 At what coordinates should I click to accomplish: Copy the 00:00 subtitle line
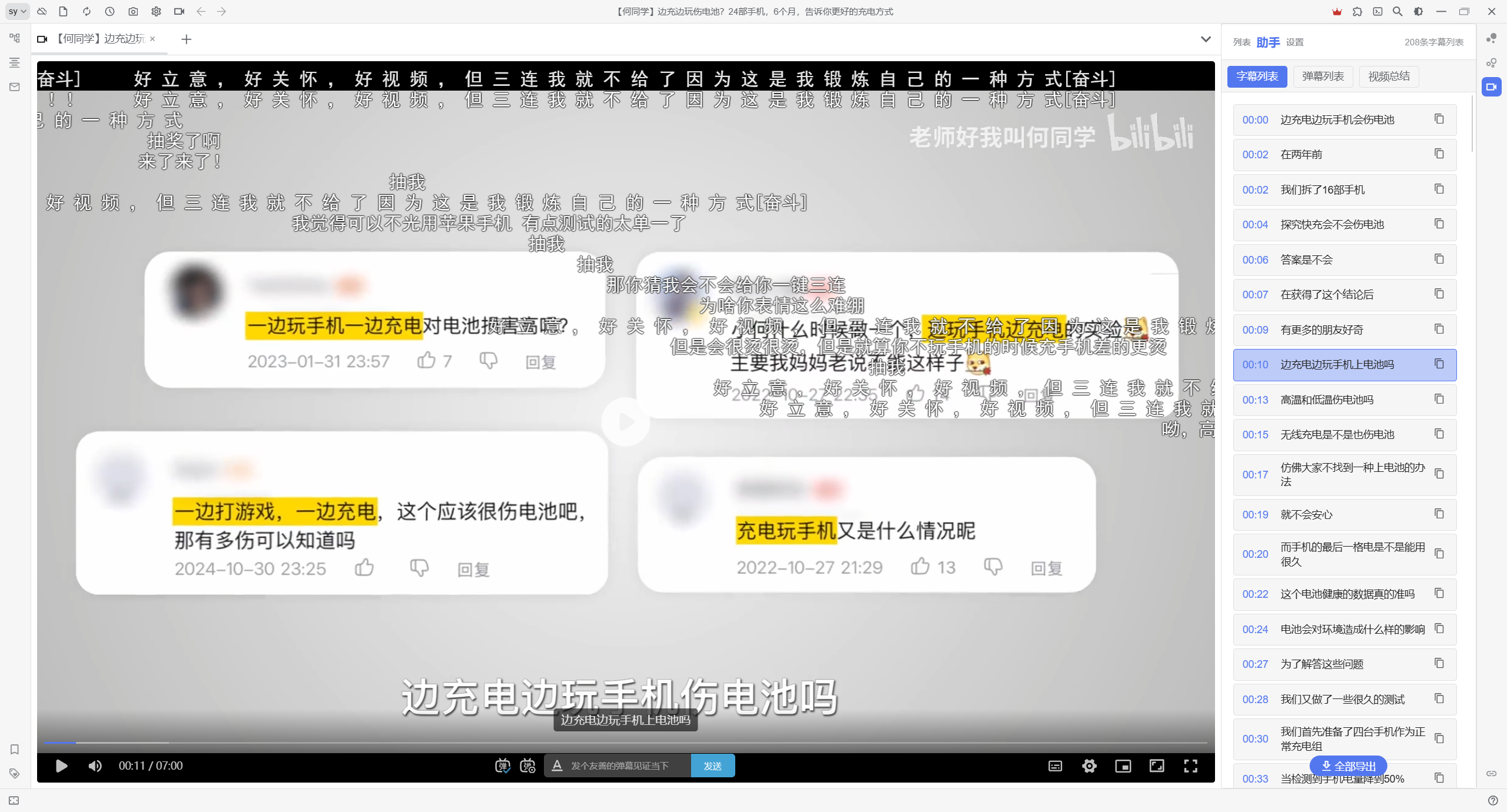point(1439,119)
